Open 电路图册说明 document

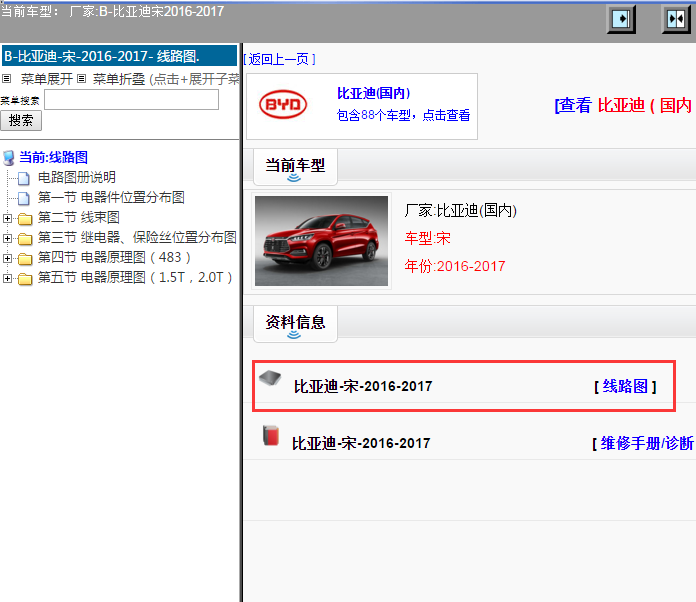(x=77, y=177)
